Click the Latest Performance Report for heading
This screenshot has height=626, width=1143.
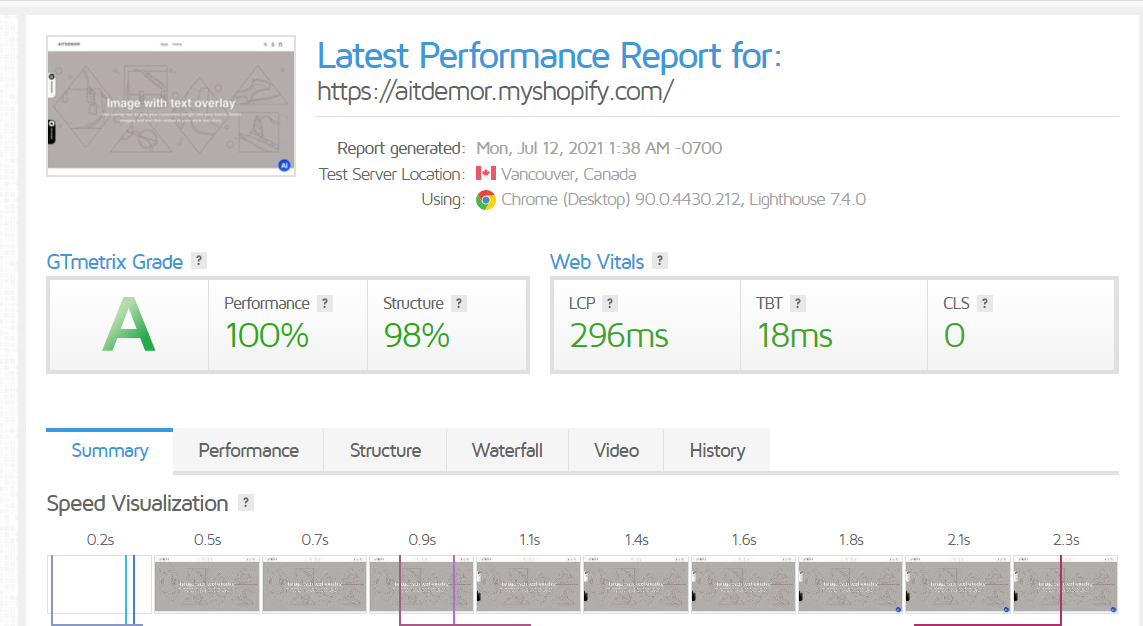(x=549, y=55)
